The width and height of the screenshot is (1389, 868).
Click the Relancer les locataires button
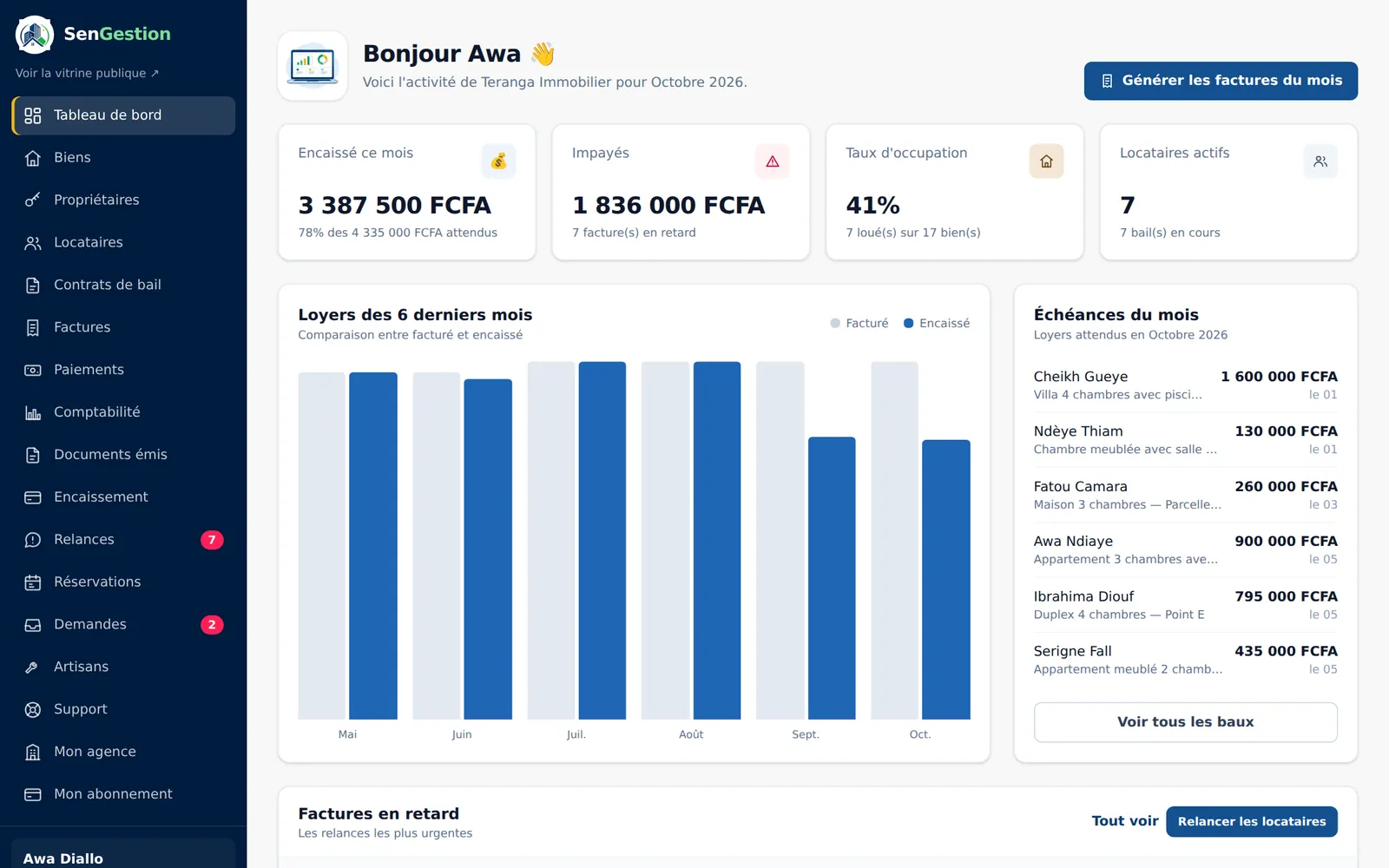pos(1252,822)
